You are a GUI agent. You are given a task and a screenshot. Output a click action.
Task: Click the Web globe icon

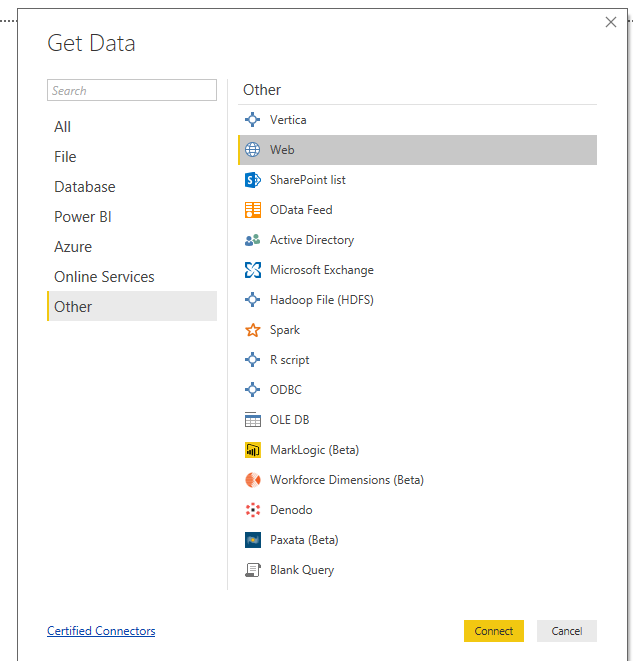[x=252, y=150]
